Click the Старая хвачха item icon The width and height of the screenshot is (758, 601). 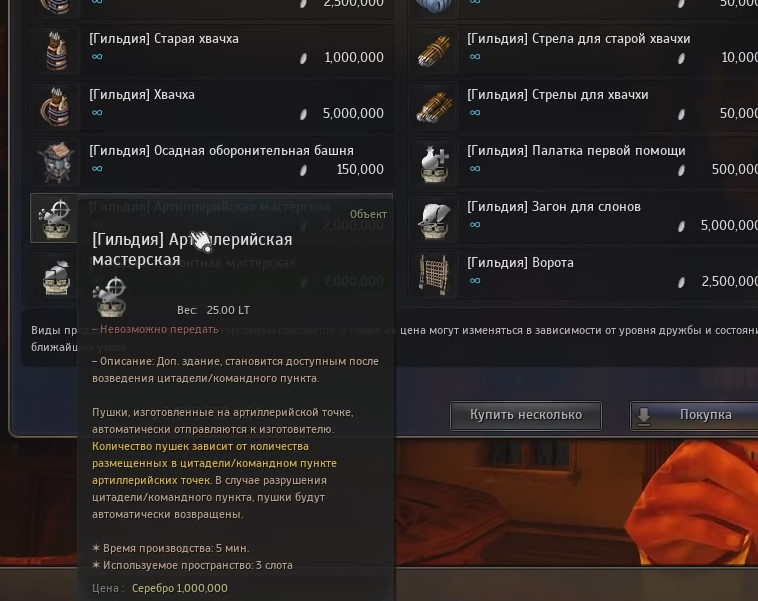pos(56,50)
